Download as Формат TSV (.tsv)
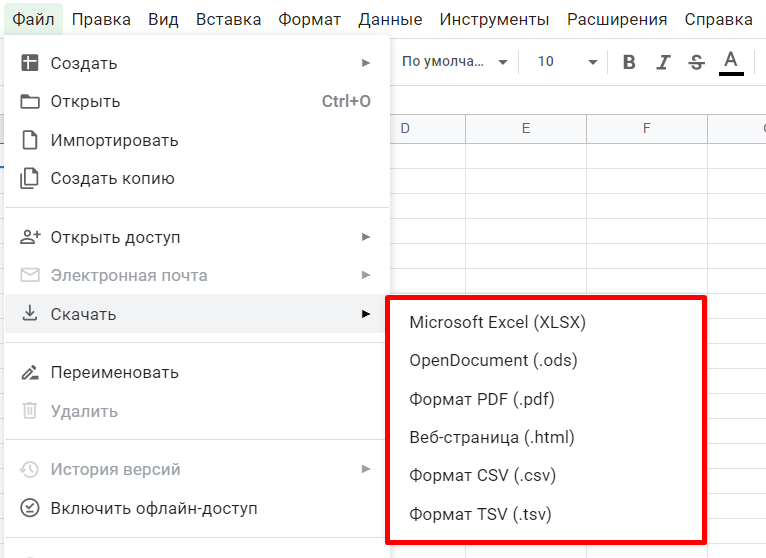The width and height of the screenshot is (766, 558). 546,514
